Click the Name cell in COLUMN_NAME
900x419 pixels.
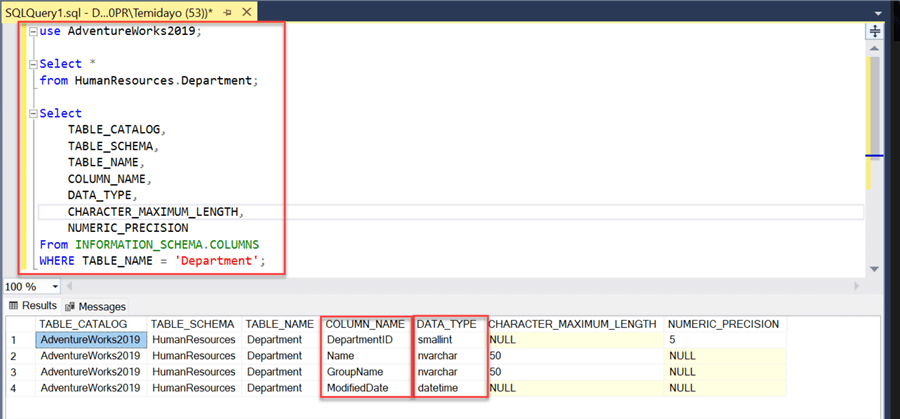pos(366,356)
